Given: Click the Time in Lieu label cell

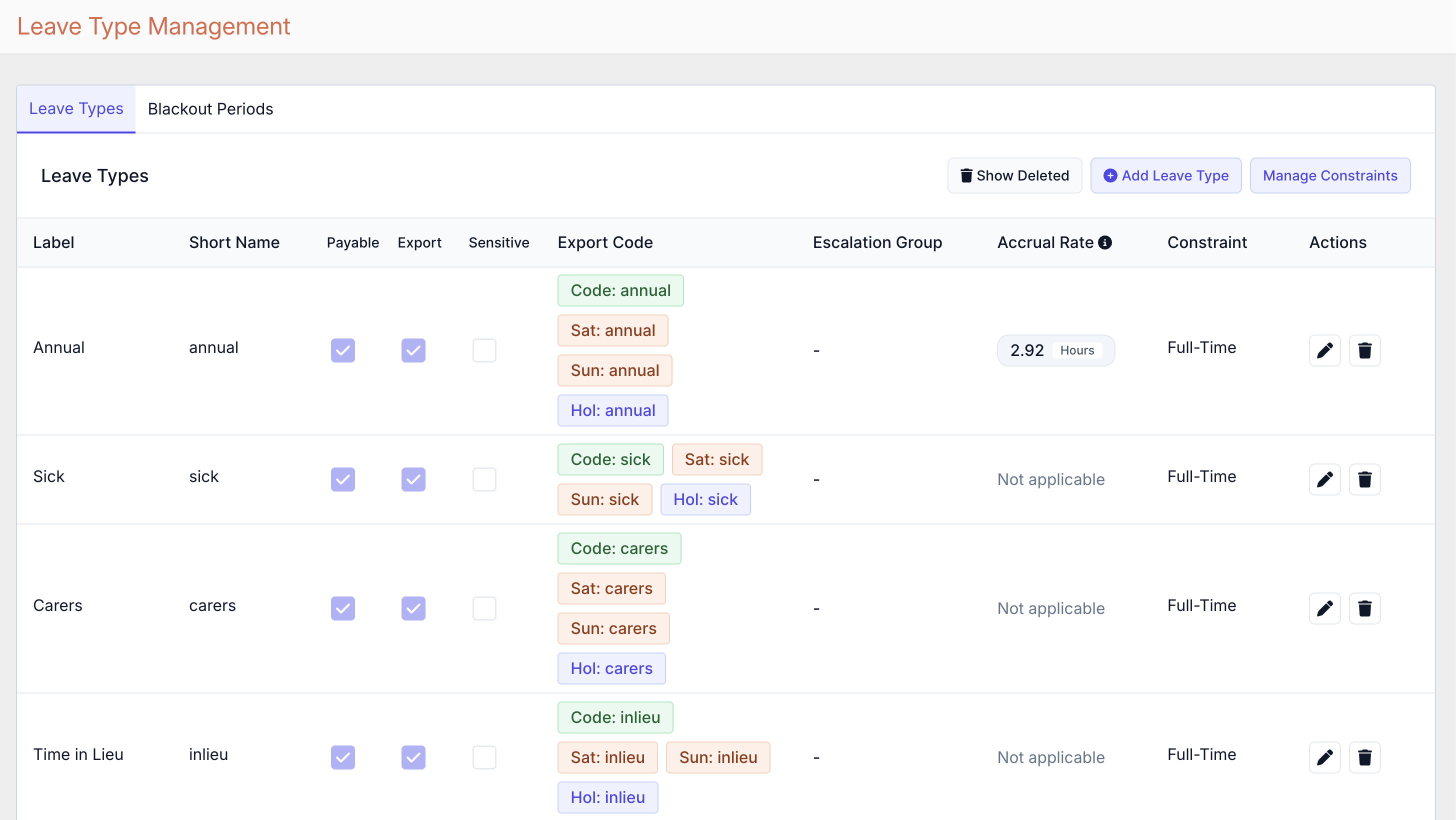Looking at the screenshot, I should coord(78,754).
